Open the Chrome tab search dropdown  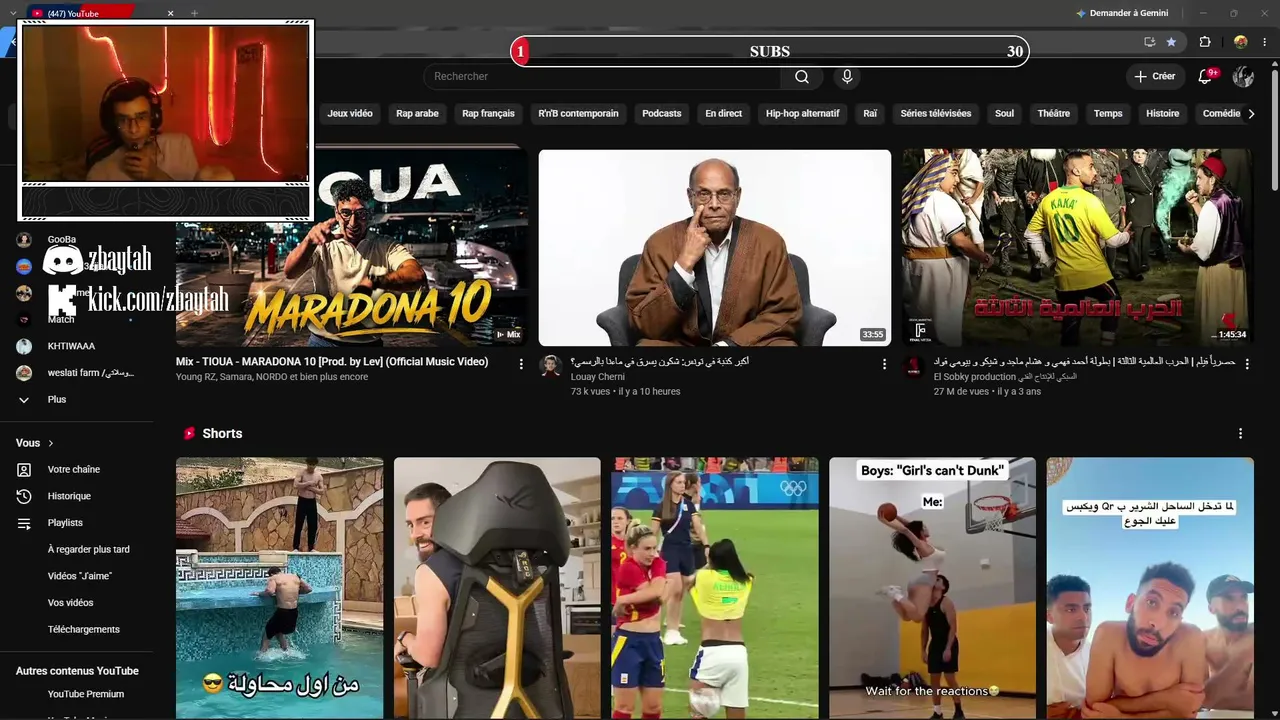tap(13, 13)
